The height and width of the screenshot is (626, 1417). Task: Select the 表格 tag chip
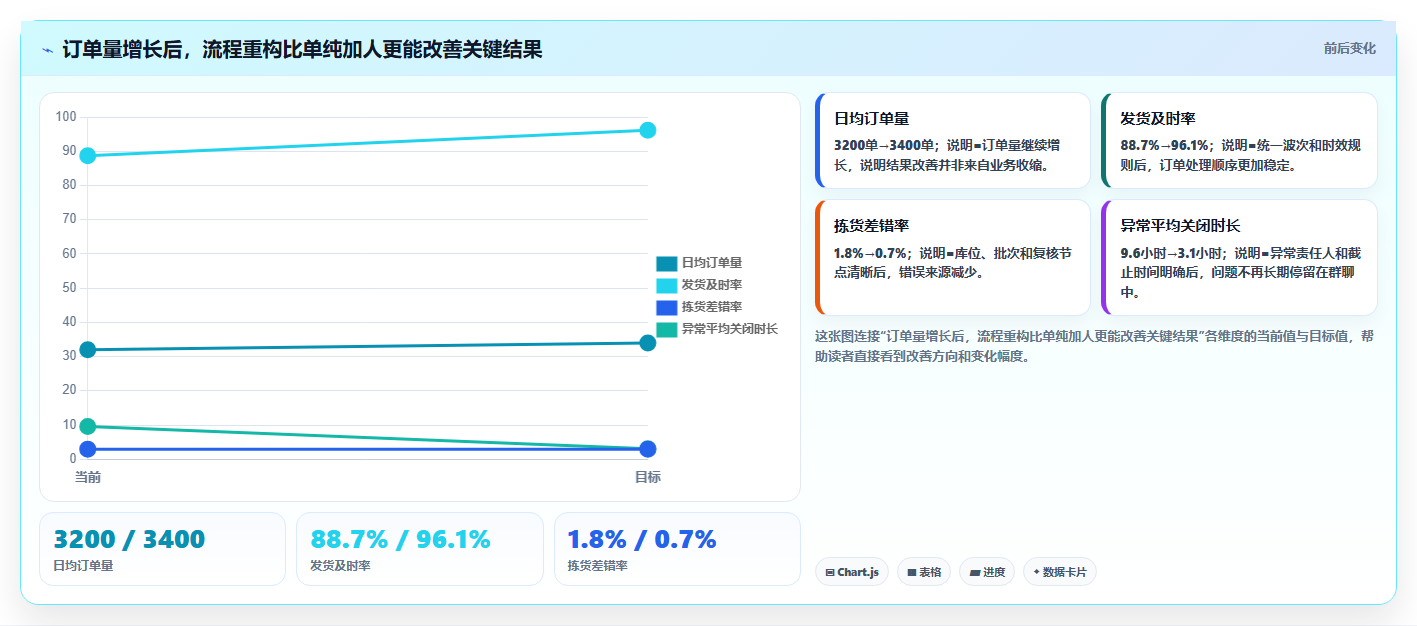tap(924, 572)
